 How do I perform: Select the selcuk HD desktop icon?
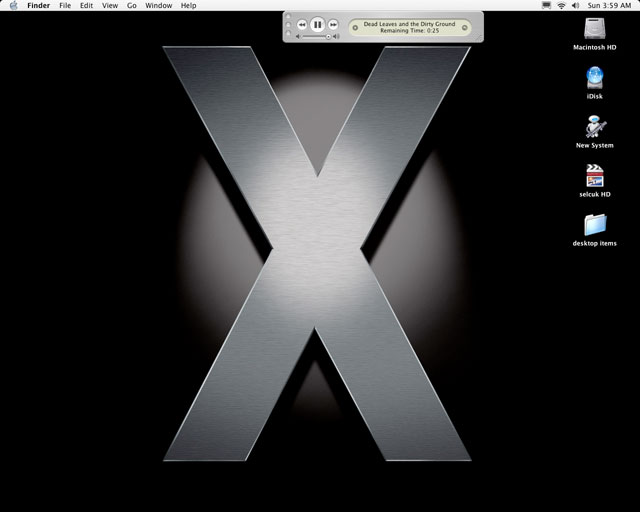pyautogui.click(x=595, y=176)
